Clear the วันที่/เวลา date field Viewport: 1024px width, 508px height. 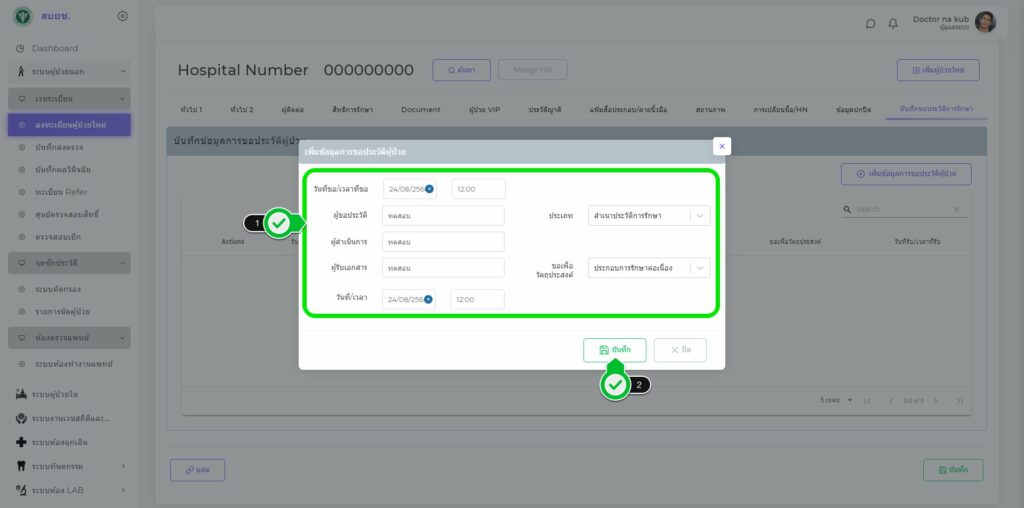429,299
